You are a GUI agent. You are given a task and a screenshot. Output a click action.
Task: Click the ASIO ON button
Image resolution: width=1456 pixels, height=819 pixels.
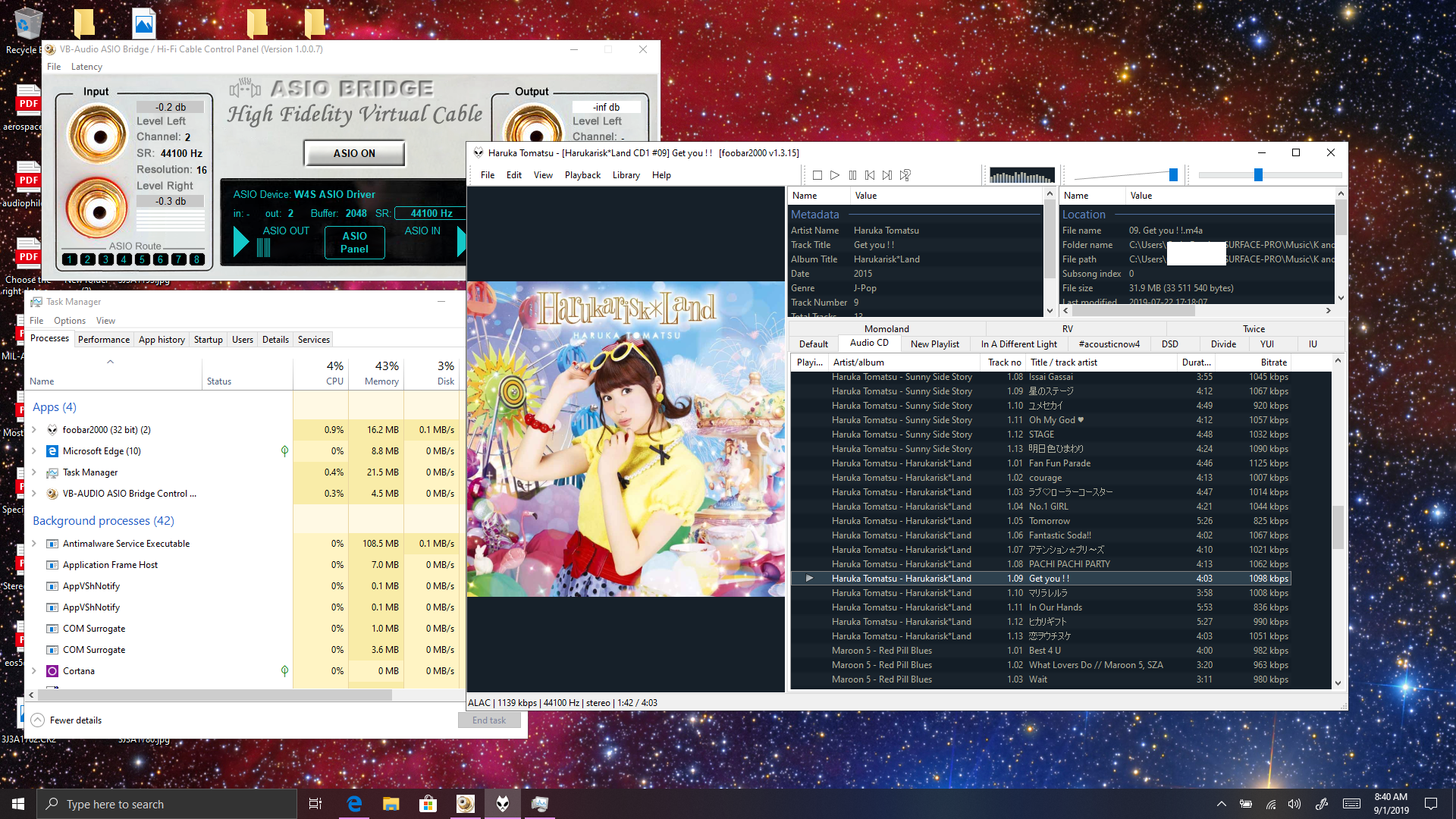click(354, 153)
